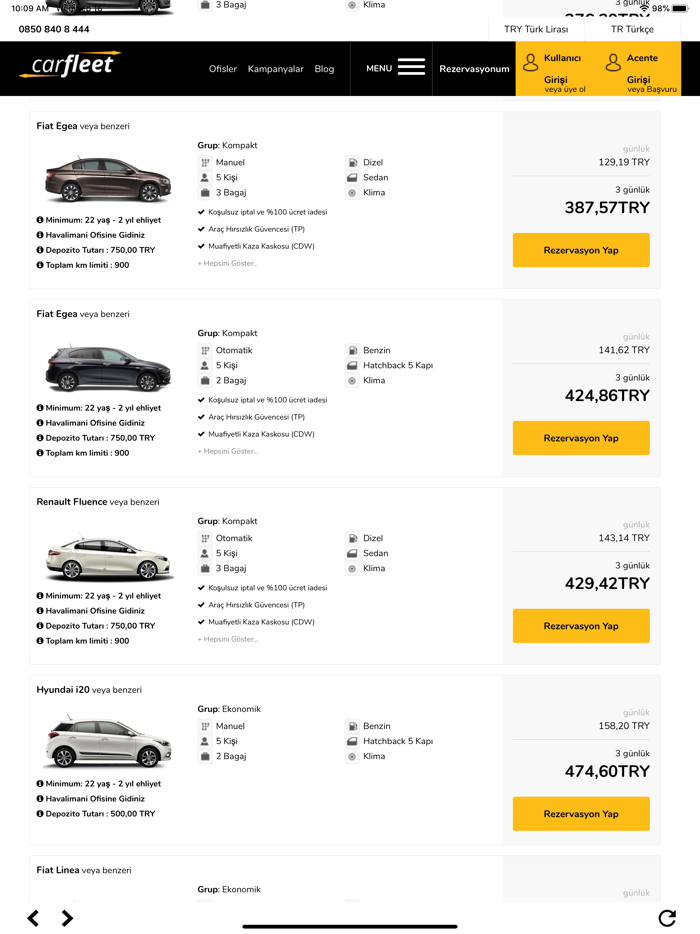Viewport: 700px width, 934px height.
Task: Click the reload page icon
Action: click(669, 918)
